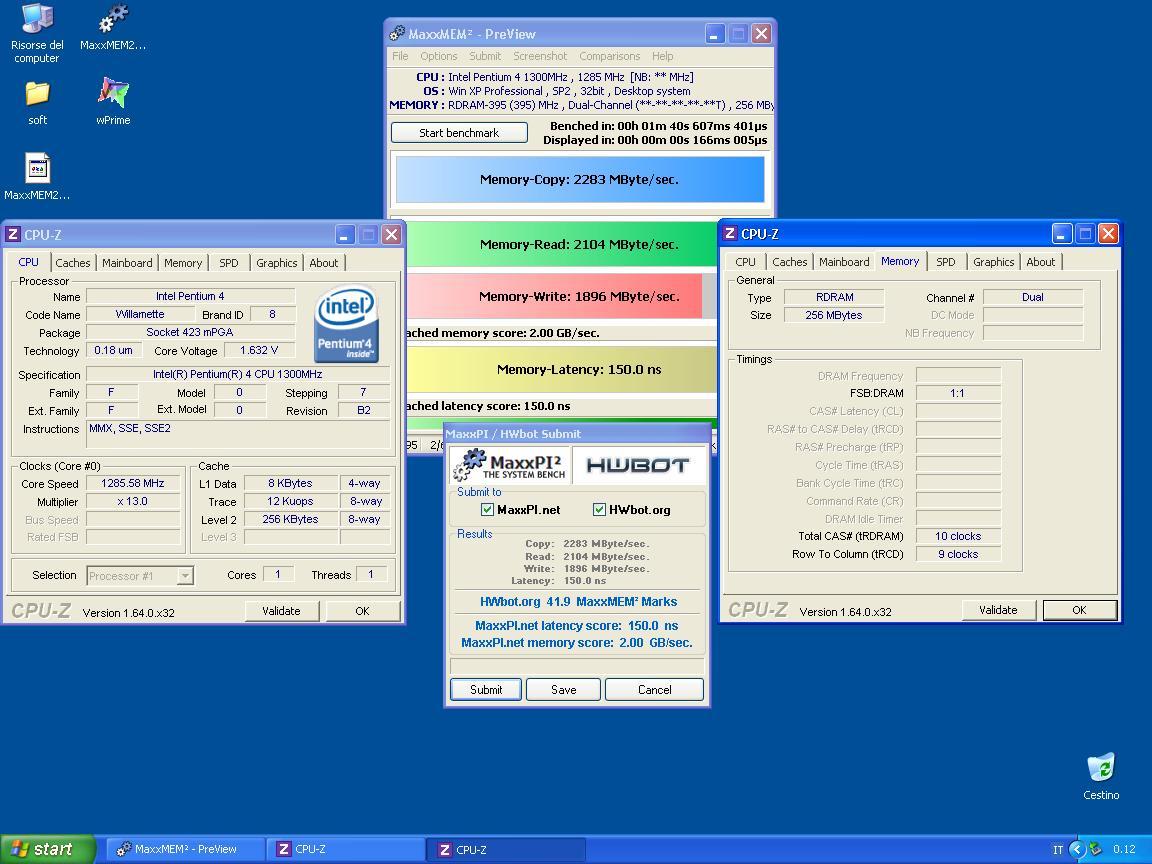Image resolution: width=1152 pixels, height=864 pixels.
Task: Click the Intel Pentium 4 logo
Action: pos(345,323)
